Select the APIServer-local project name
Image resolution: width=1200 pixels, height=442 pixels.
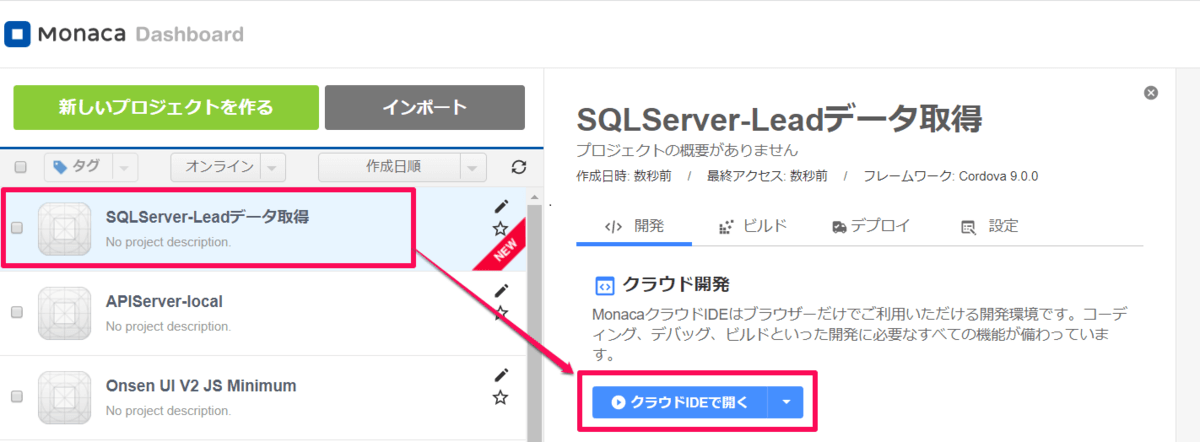[164, 301]
